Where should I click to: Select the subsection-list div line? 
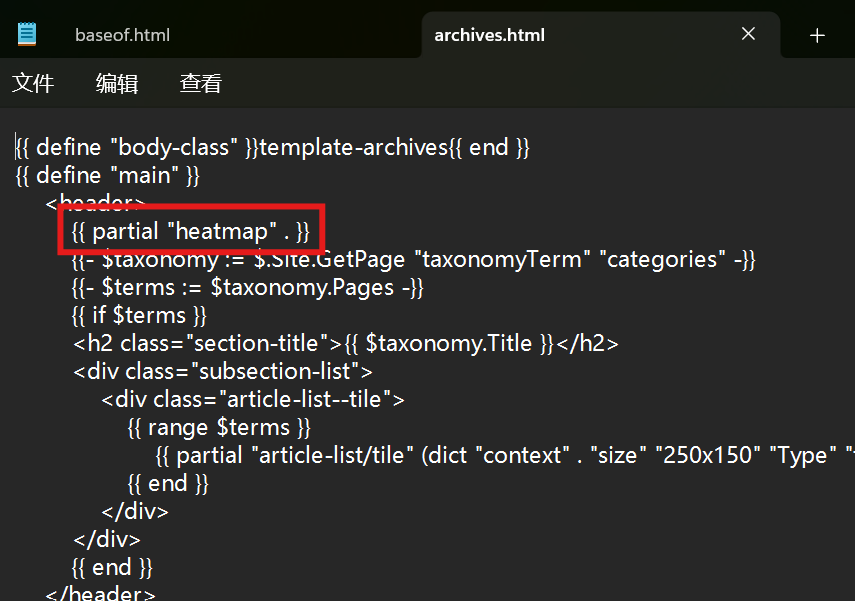200,370
